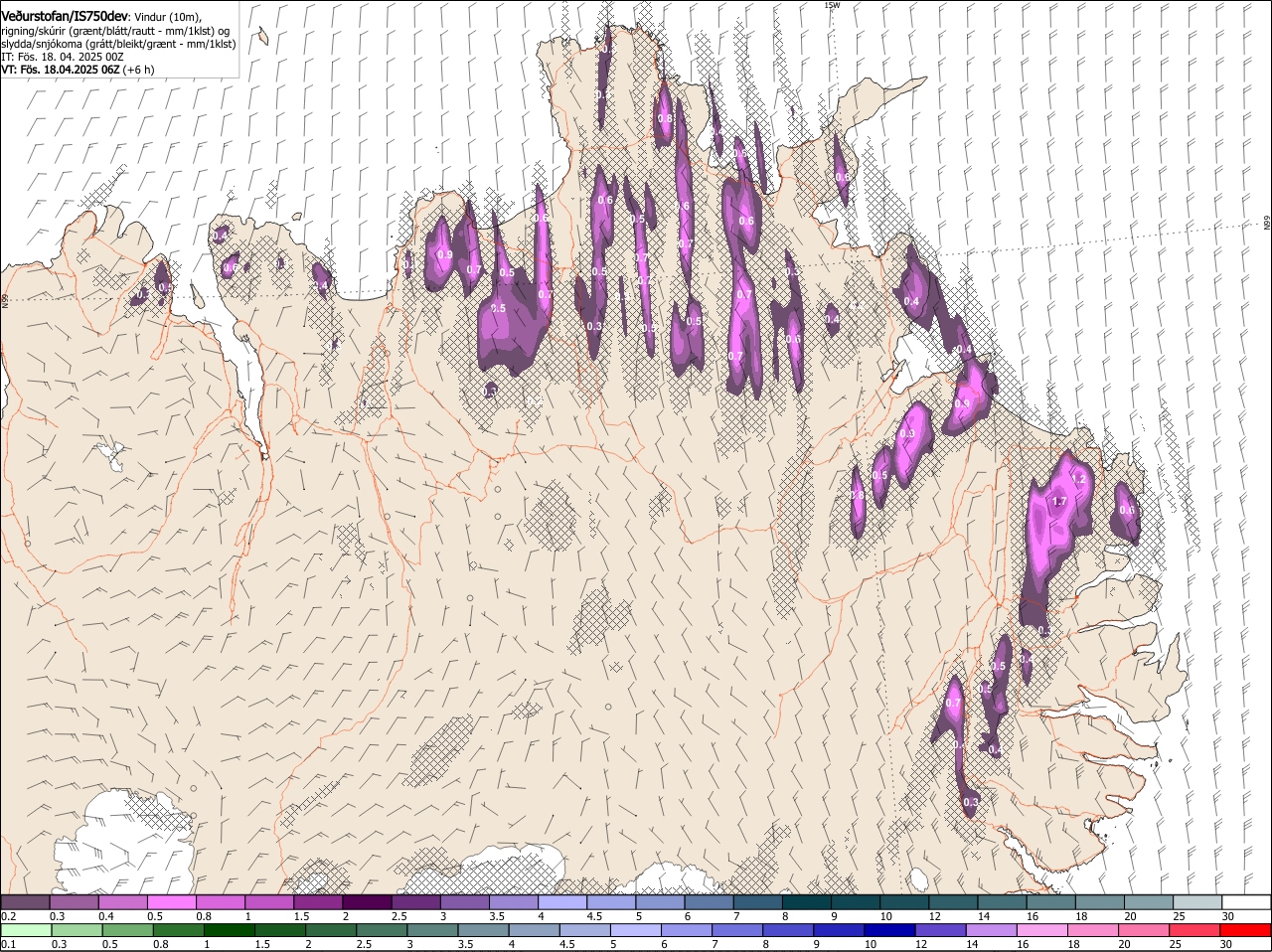This screenshot has width=1272, height=952.
Task: Click the dark green lower swatch labeled 1
Action: (x=229, y=930)
